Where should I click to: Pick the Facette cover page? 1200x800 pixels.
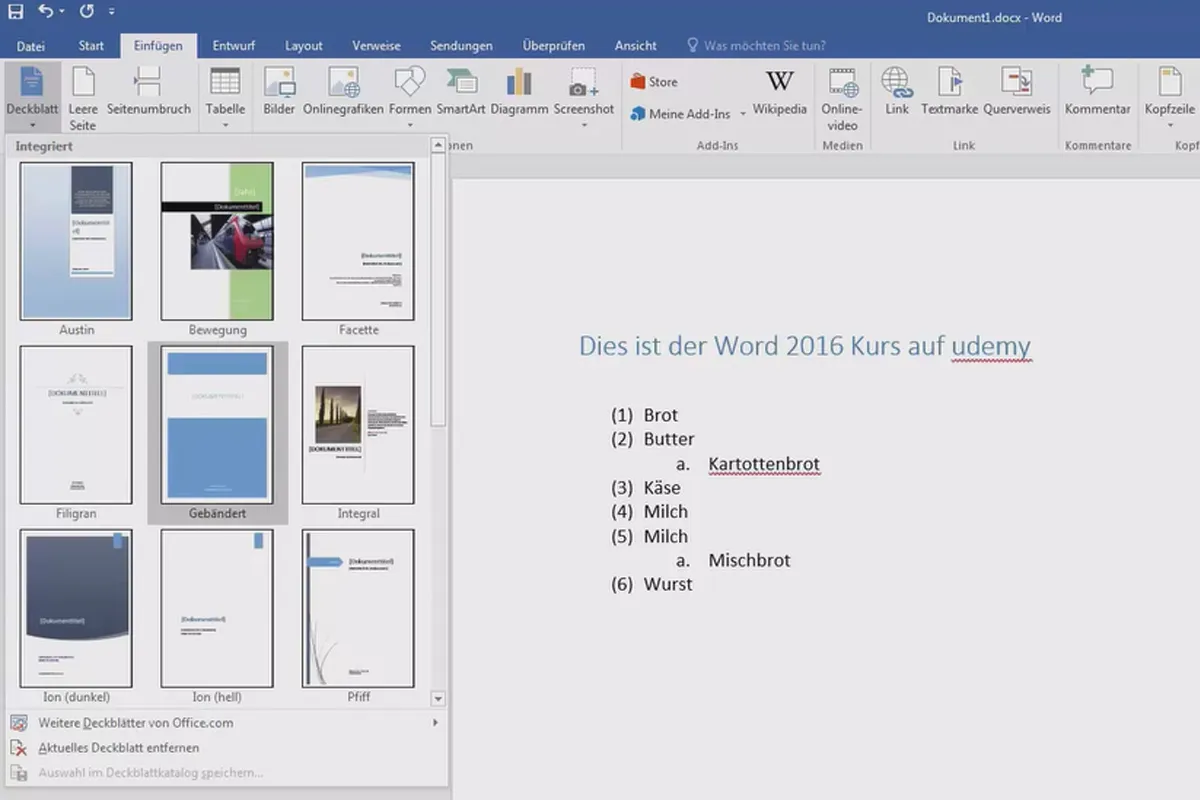pos(358,241)
